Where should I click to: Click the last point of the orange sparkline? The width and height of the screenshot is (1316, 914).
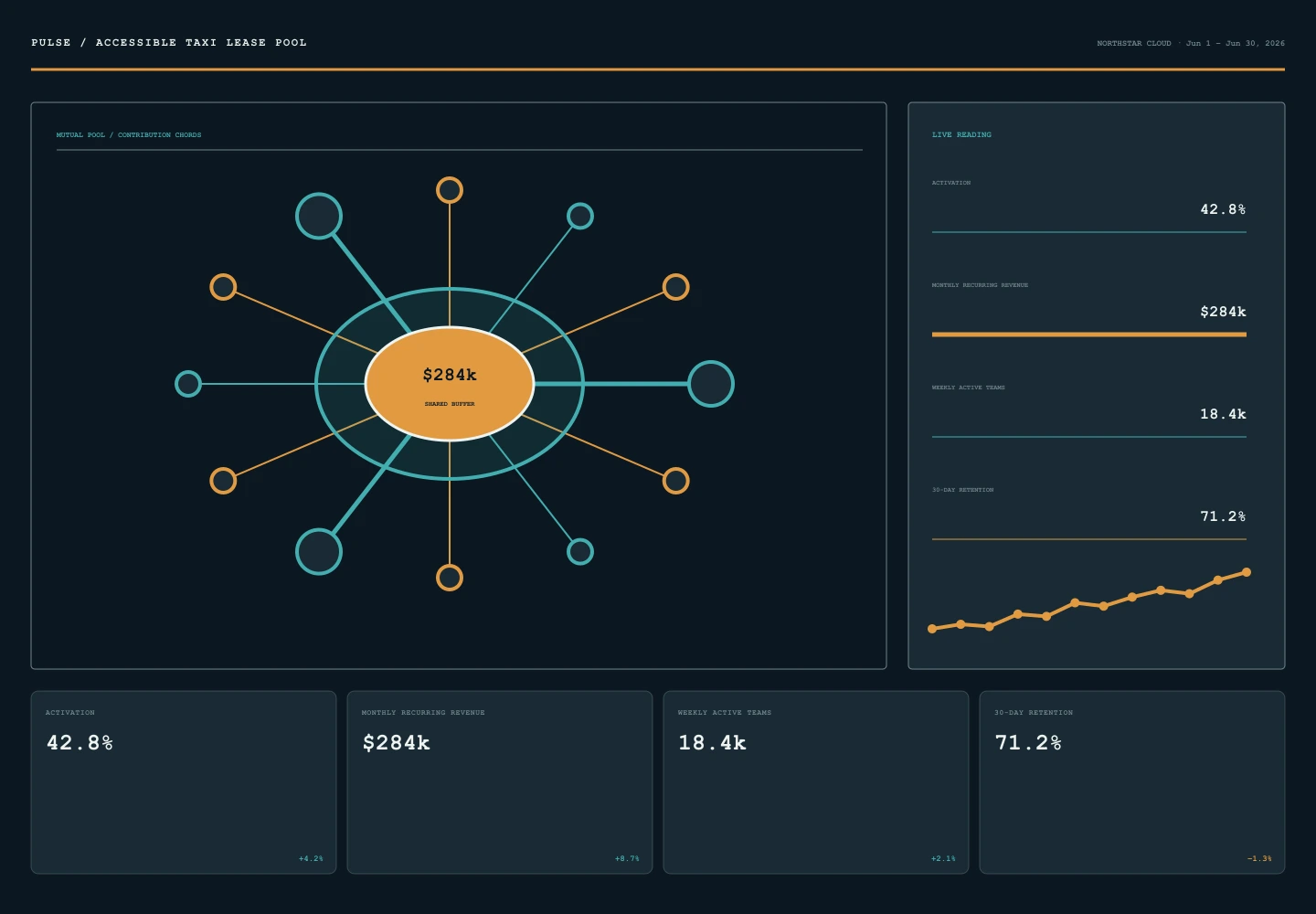click(x=1247, y=572)
